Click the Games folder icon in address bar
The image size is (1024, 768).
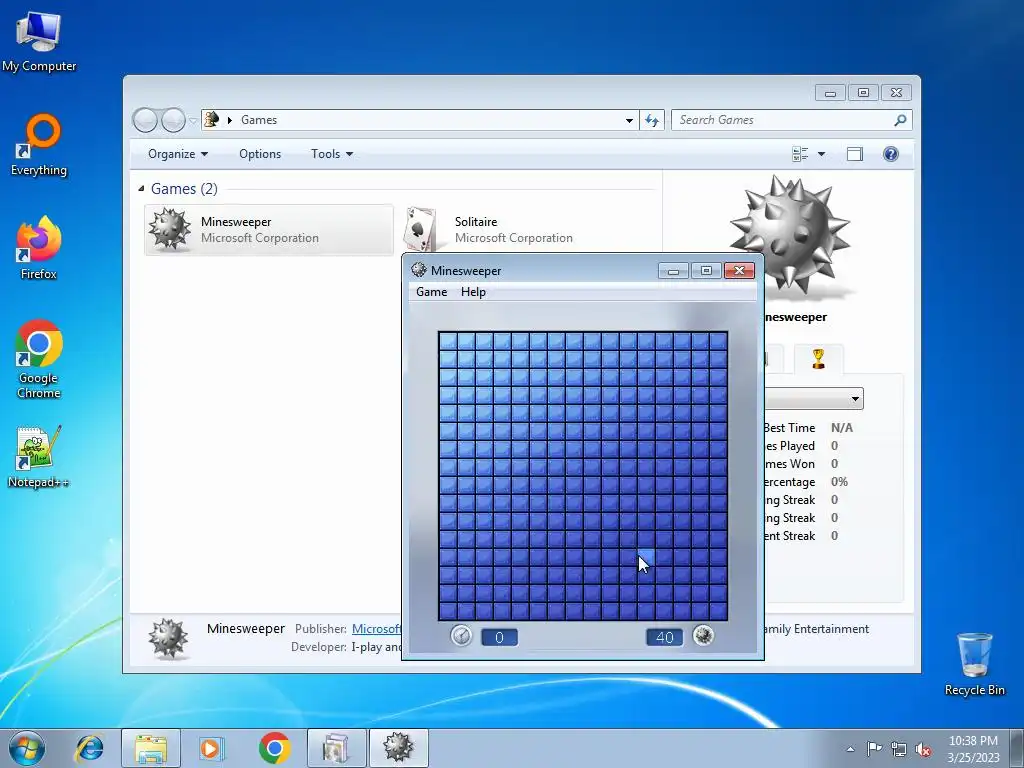(212, 120)
